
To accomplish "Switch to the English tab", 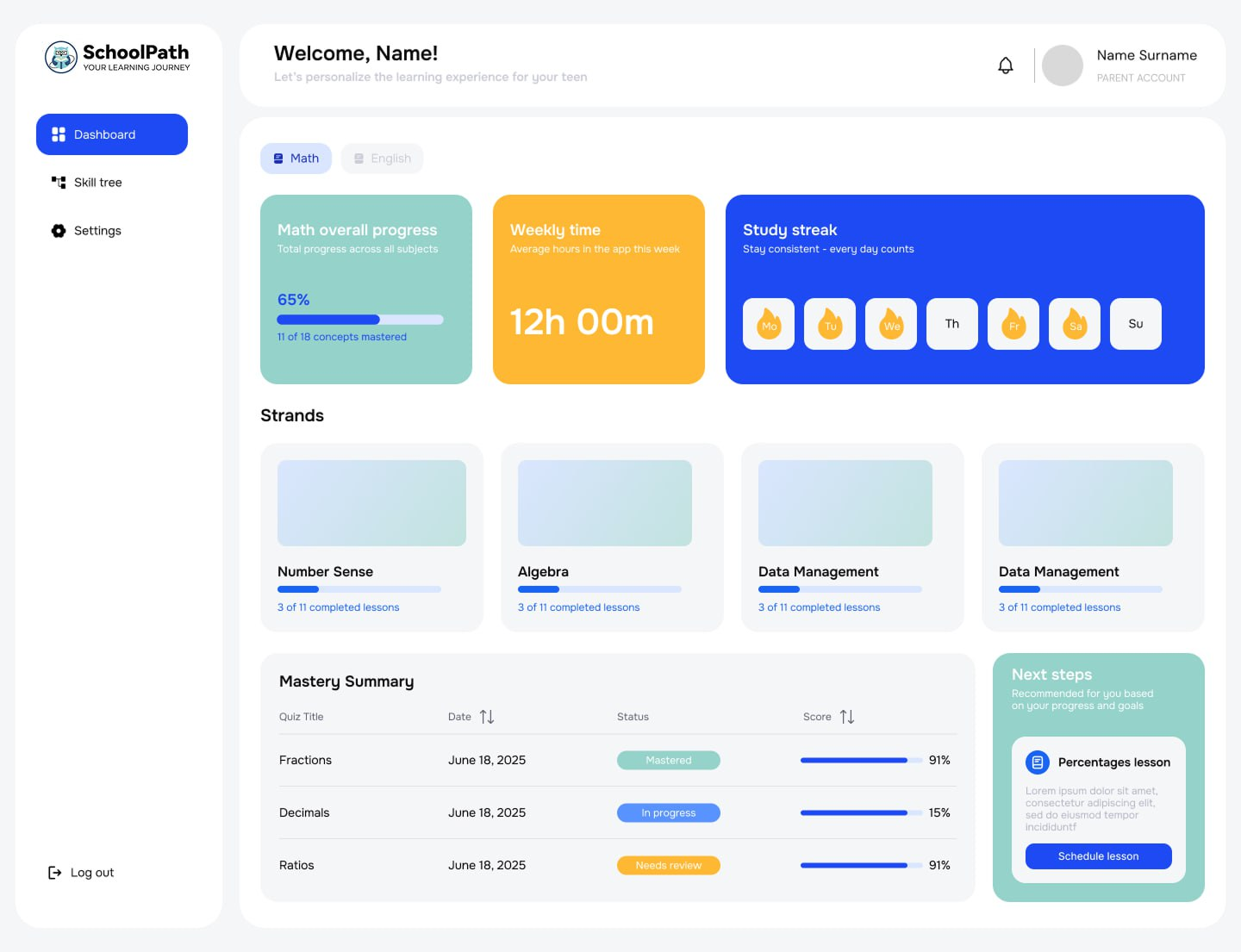I will (382, 158).
